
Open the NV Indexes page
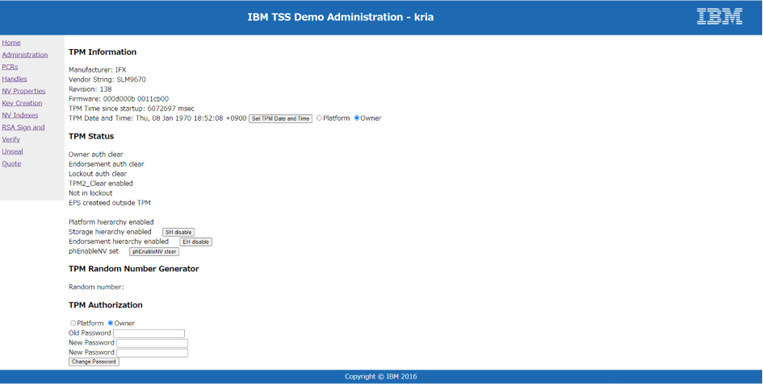click(x=20, y=115)
